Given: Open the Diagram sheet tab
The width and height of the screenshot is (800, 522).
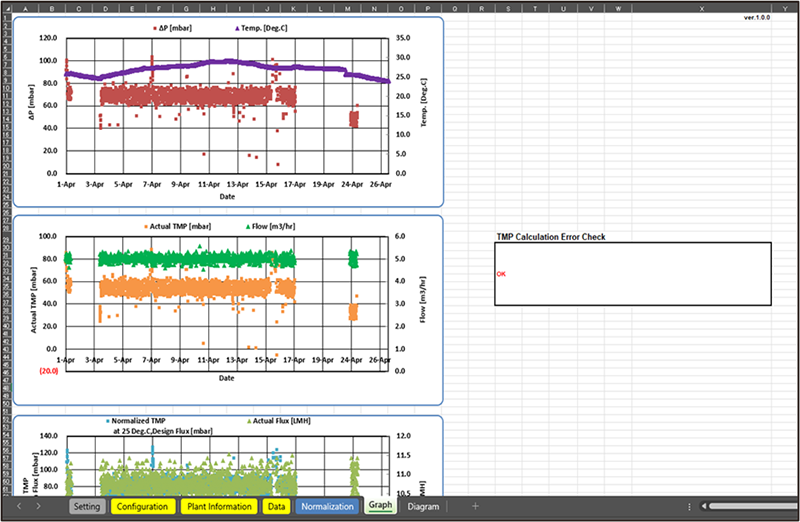Looking at the screenshot, I should click(423, 507).
